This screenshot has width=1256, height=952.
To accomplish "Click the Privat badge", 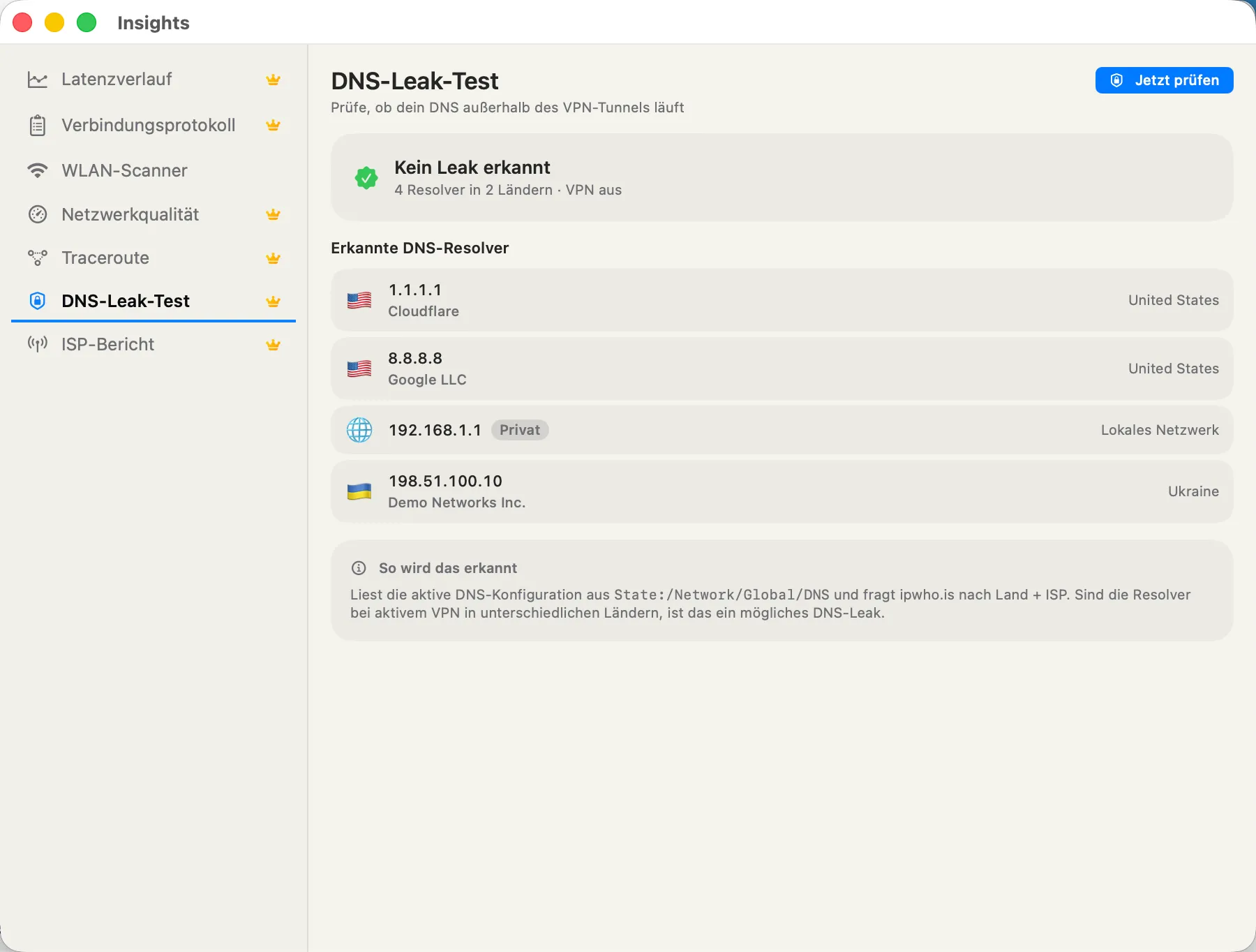I will (x=520, y=430).
